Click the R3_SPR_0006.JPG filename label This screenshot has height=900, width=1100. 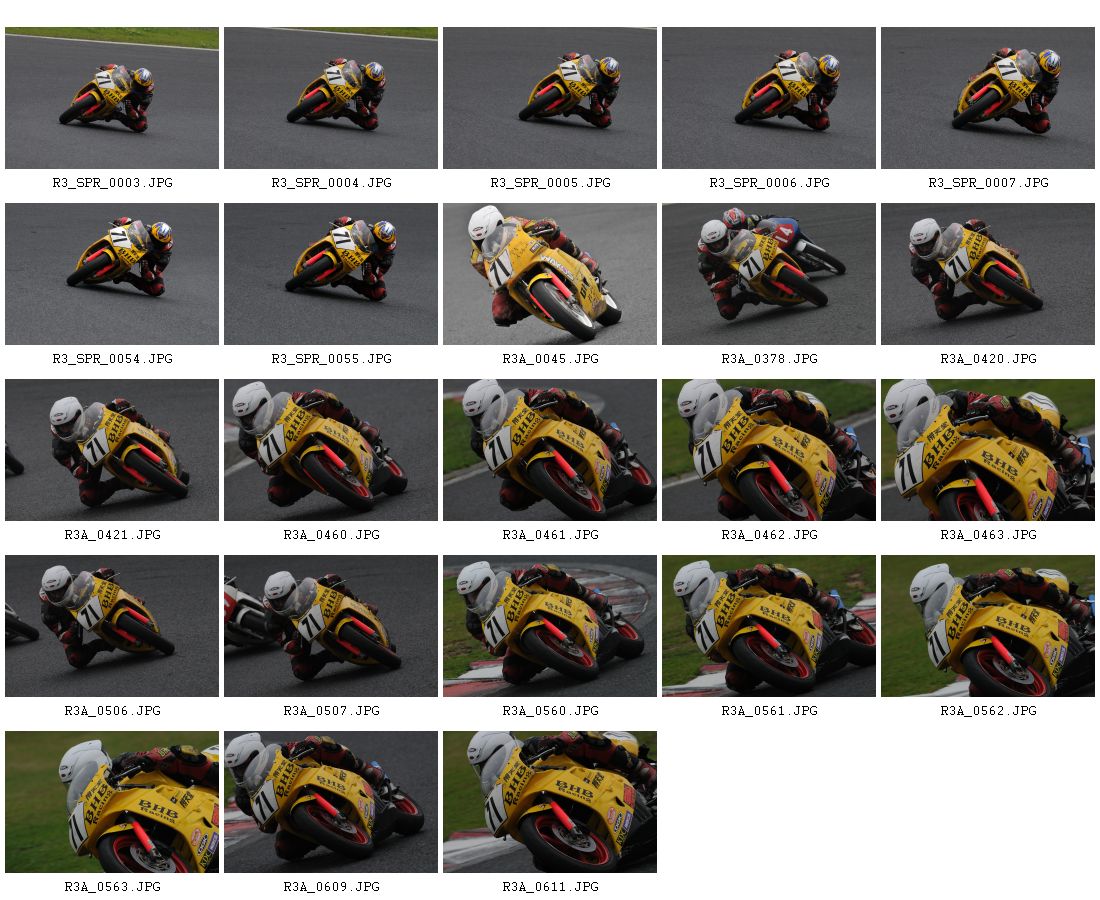coord(770,182)
